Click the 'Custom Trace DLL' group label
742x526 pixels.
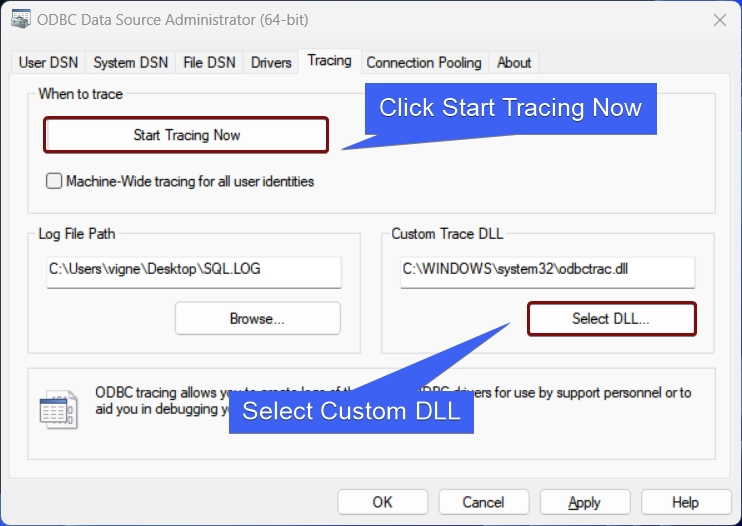tap(447, 234)
